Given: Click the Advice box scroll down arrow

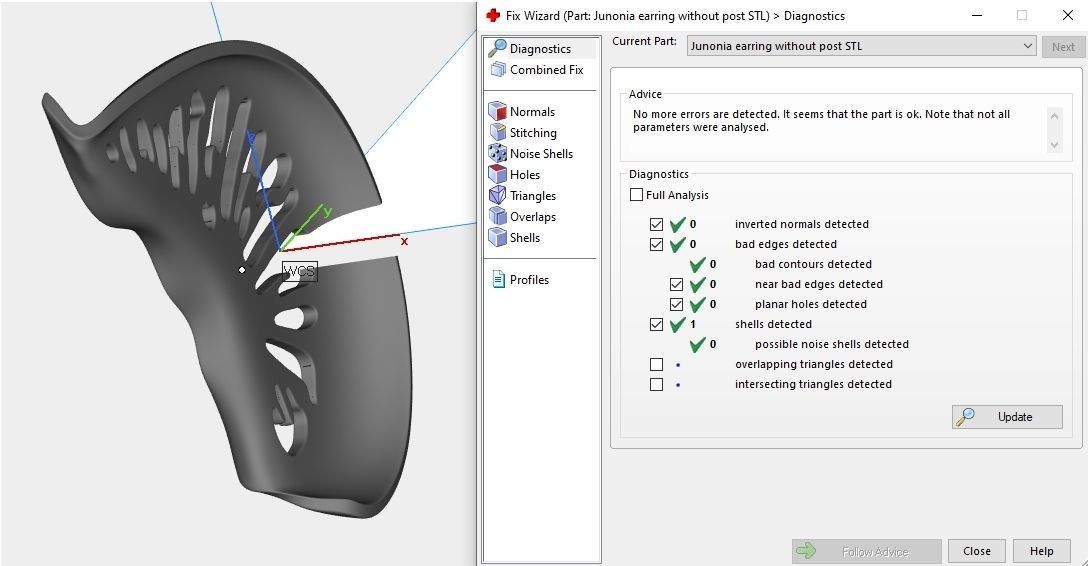Looking at the screenshot, I should point(1055,145).
